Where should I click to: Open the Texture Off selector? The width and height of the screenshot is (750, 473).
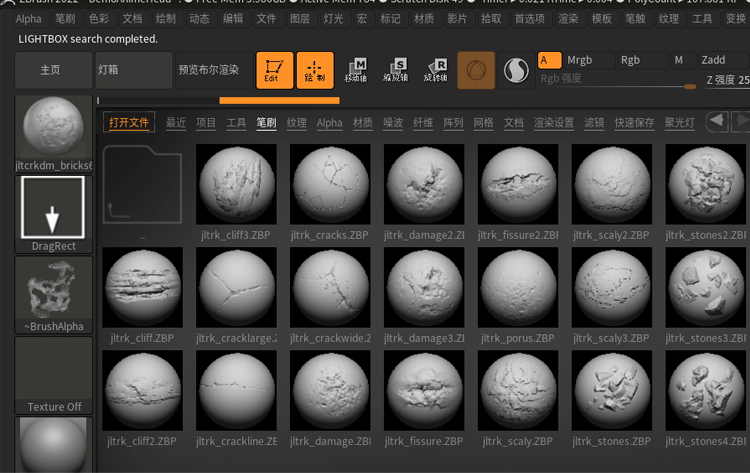click(54, 375)
